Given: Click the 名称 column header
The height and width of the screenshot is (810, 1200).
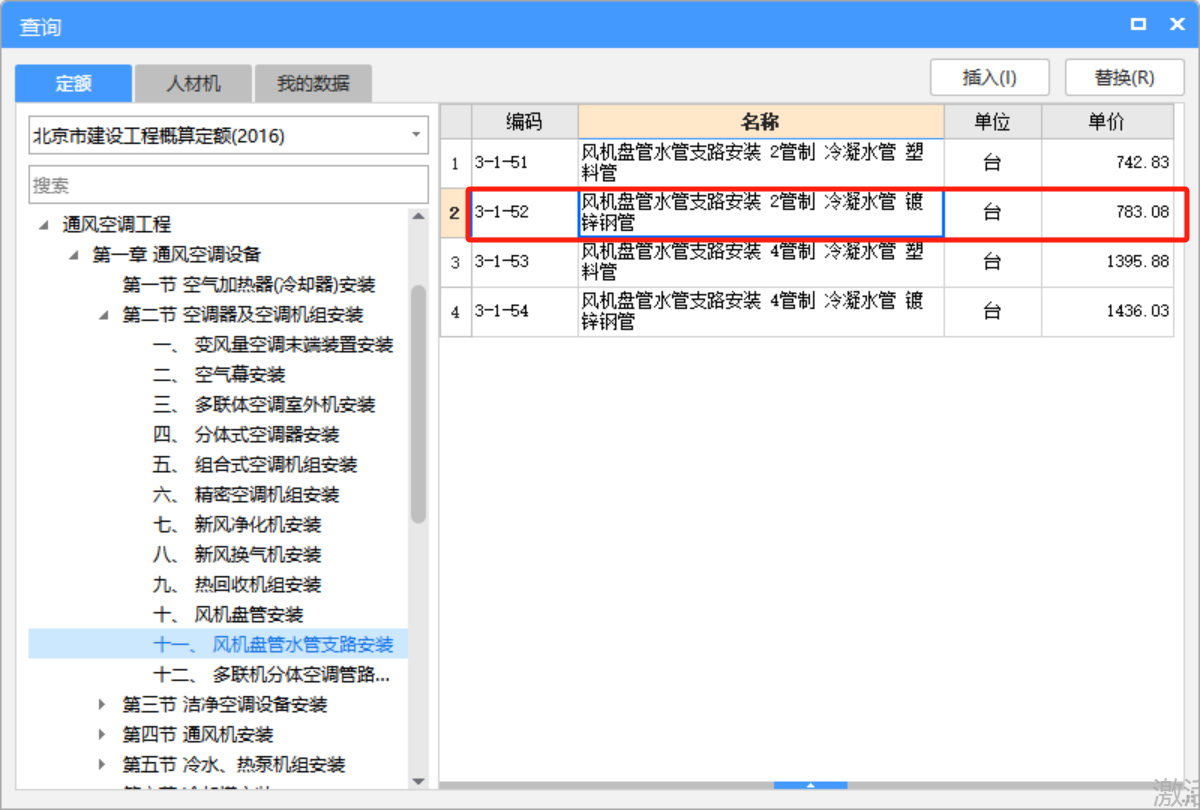Looking at the screenshot, I should pyautogui.click(x=761, y=122).
